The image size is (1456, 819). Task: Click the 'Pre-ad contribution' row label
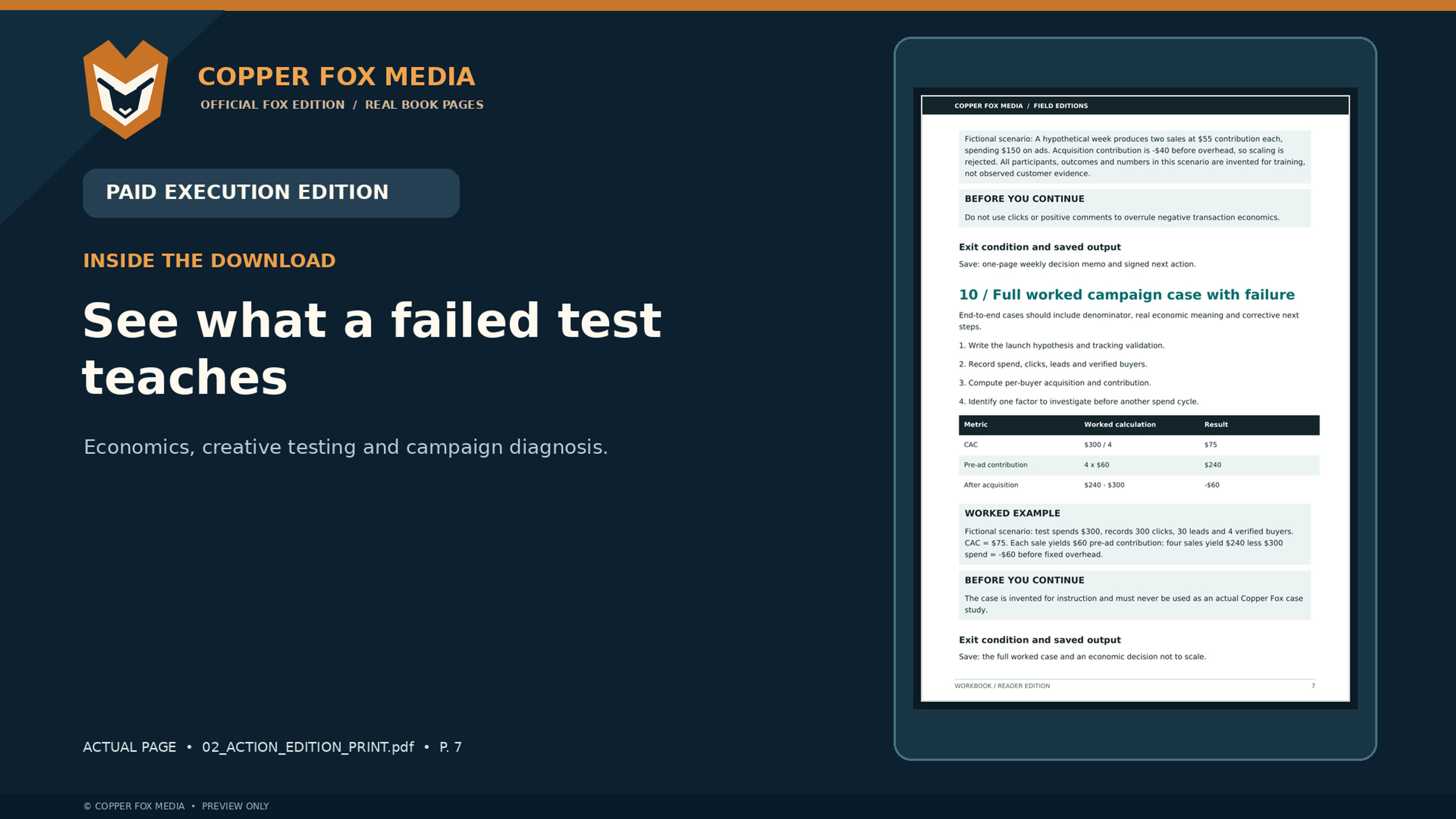pyautogui.click(x=995, y=465)
